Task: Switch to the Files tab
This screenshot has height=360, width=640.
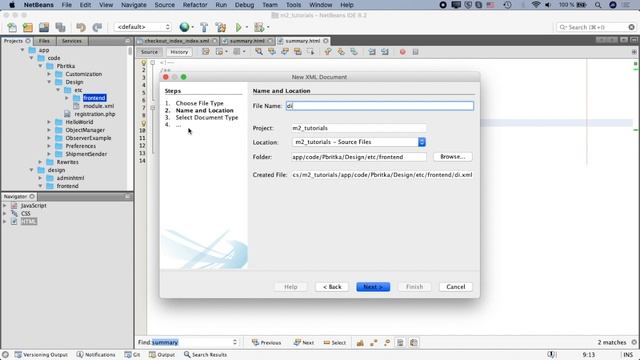Action: pyautogui.click(x=44, y=41)
